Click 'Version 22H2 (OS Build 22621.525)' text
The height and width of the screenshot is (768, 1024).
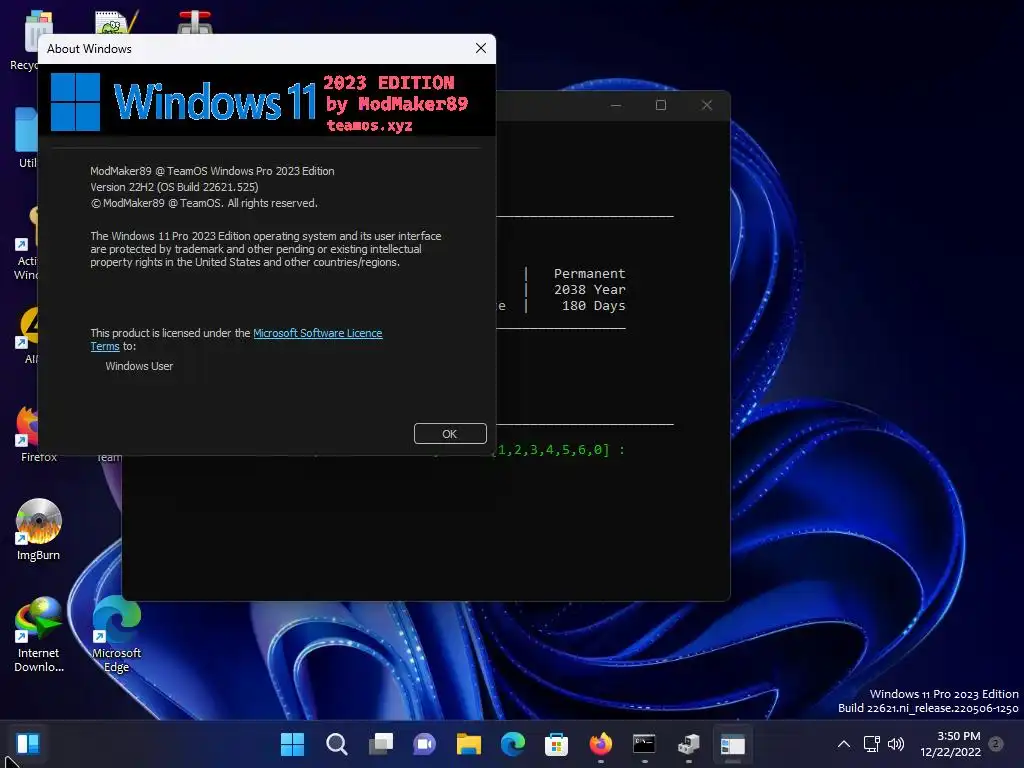pos(174,187)
